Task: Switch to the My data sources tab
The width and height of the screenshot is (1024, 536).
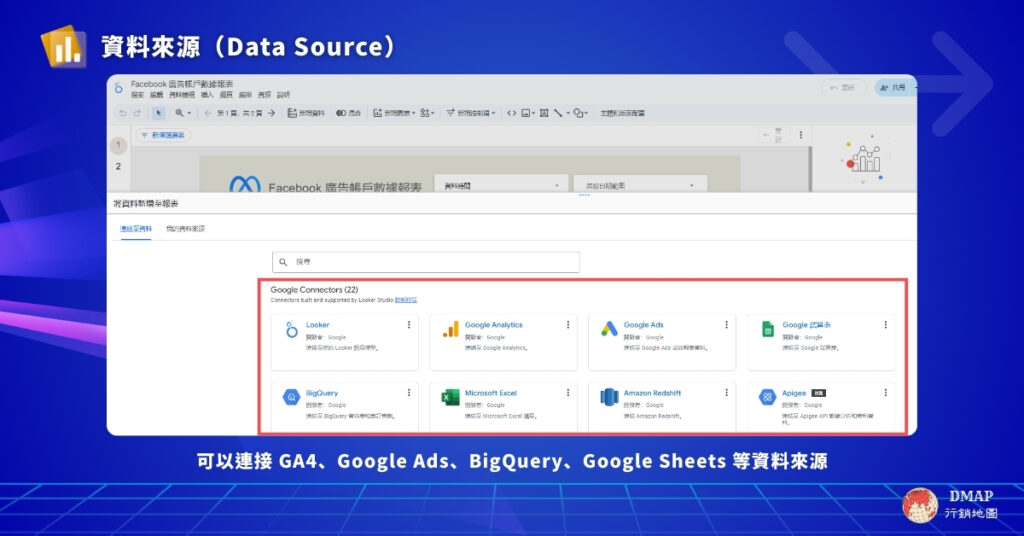Action: pyautogui.click(x=186, y=229)
